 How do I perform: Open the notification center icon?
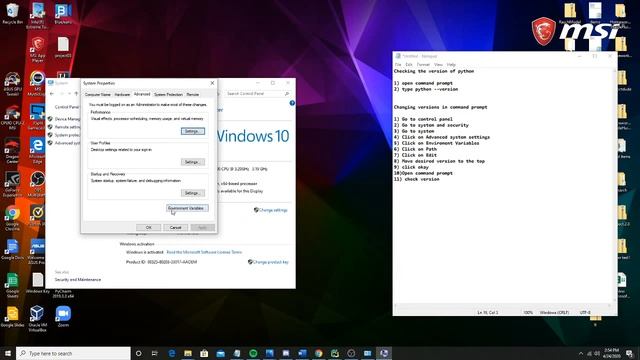click(x=630, y=353)
